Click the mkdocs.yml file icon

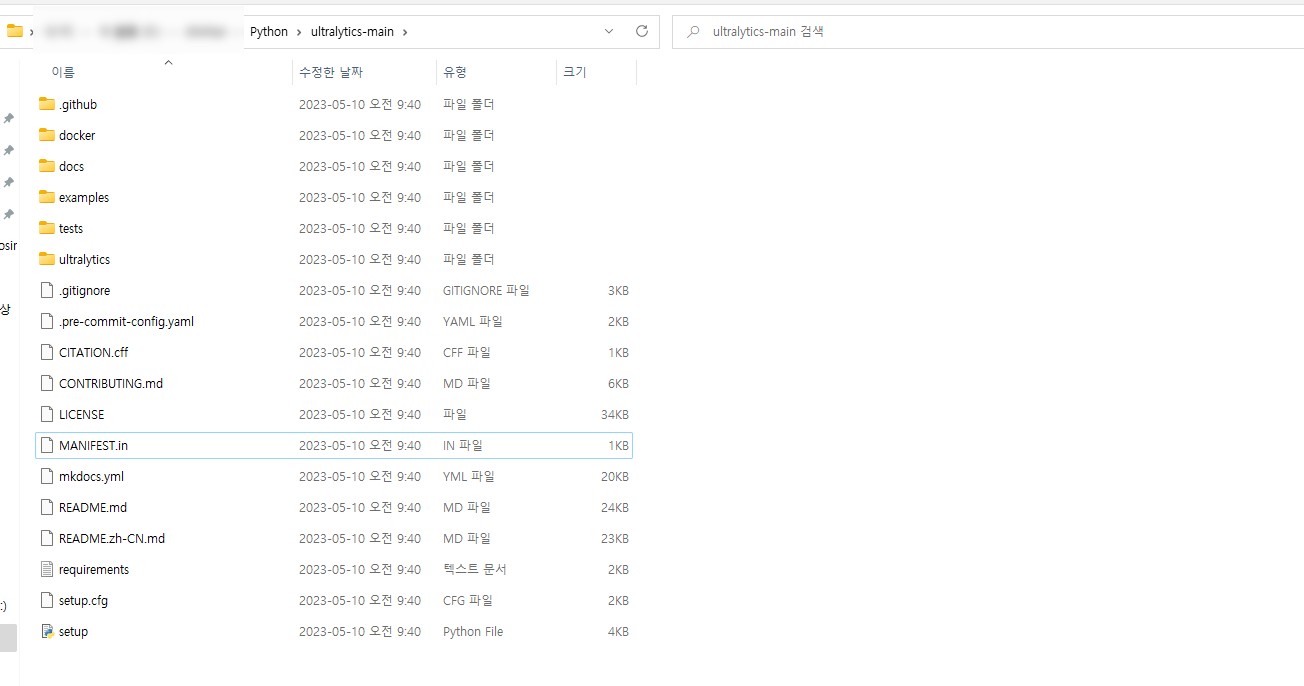pyautogui.click(x=46, y=476)
